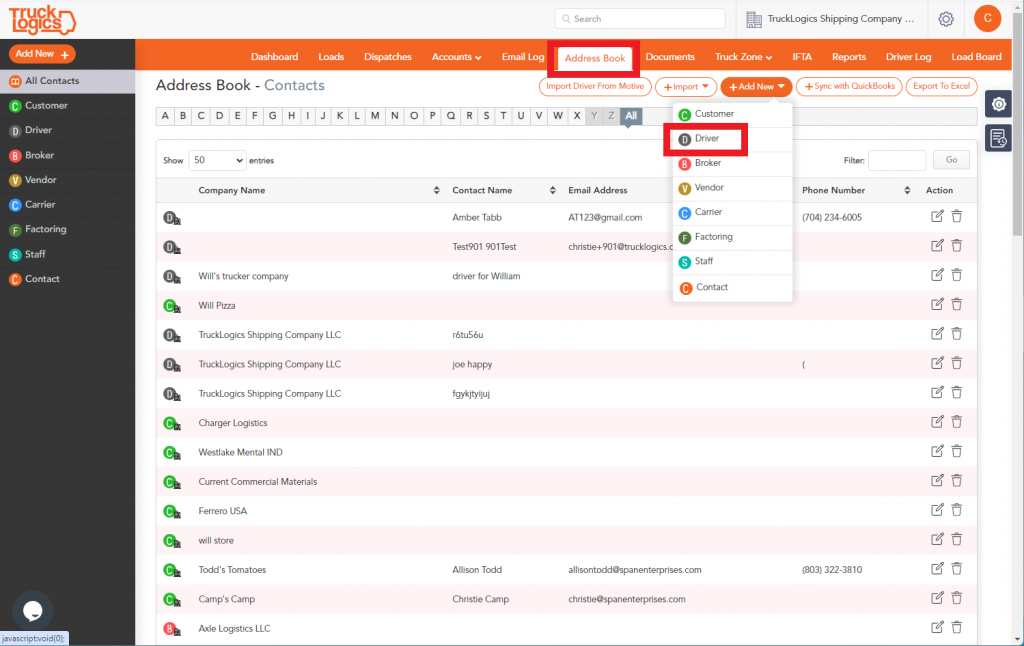Edit the Amber Tabb contact row

(937, 216)
